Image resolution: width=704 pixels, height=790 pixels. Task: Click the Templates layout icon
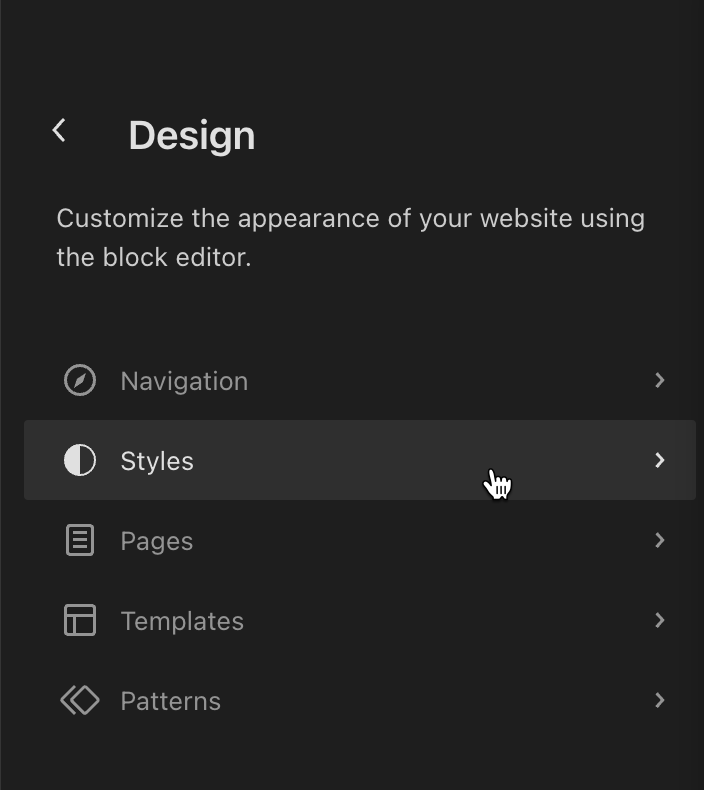pos(80,621)
